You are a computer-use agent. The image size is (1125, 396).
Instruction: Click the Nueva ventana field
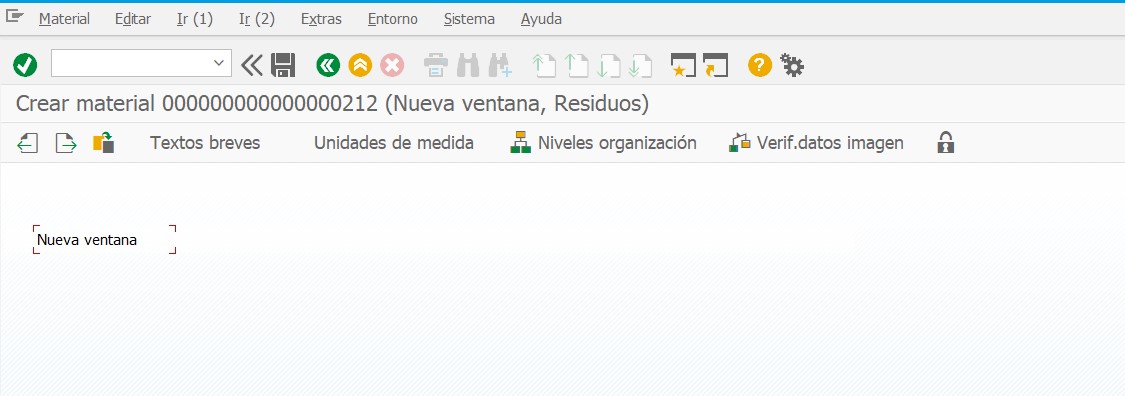click(x=104, y=240)
